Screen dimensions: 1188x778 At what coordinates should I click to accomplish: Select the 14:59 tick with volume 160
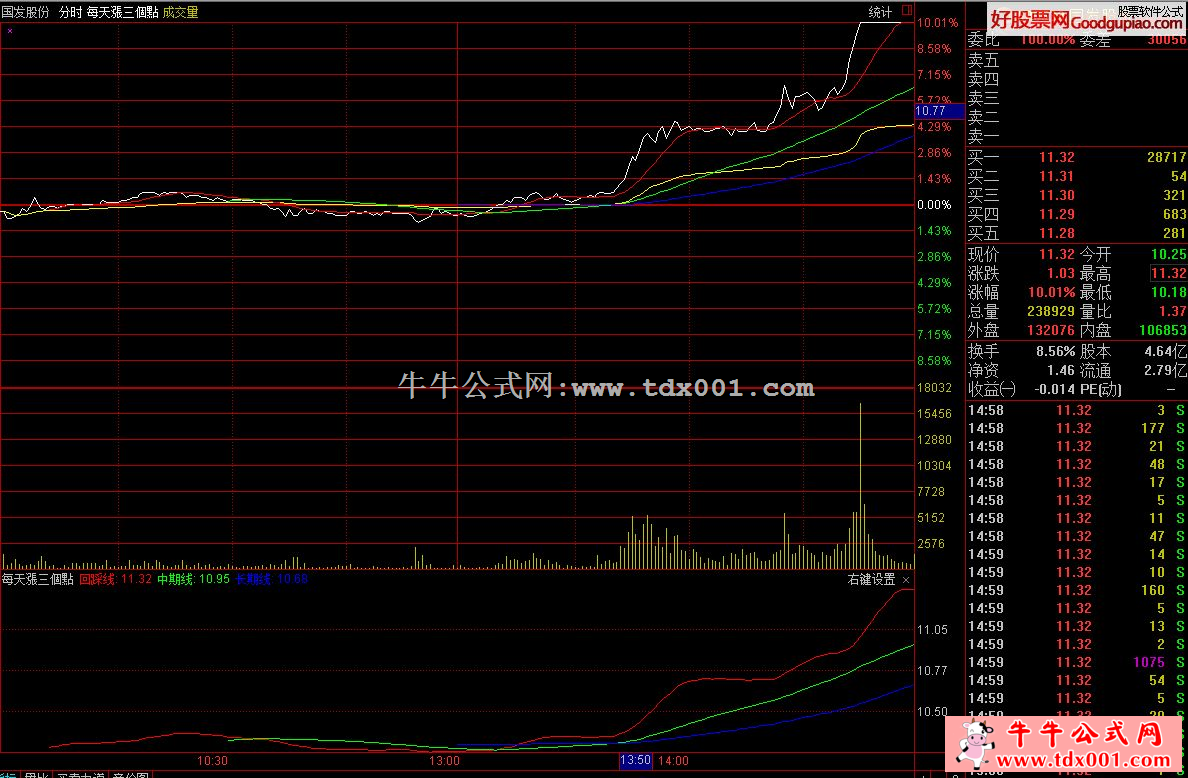pyautogui.click(x=1154, y=590)
